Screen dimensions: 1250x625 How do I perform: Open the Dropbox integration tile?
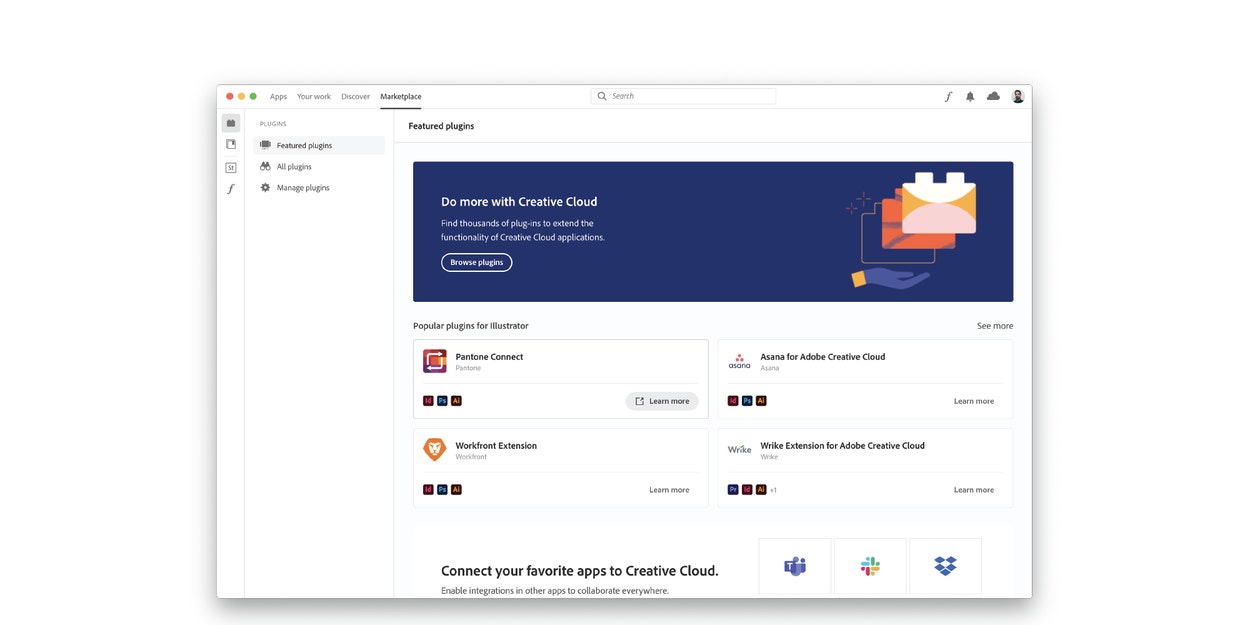(945, 566)
